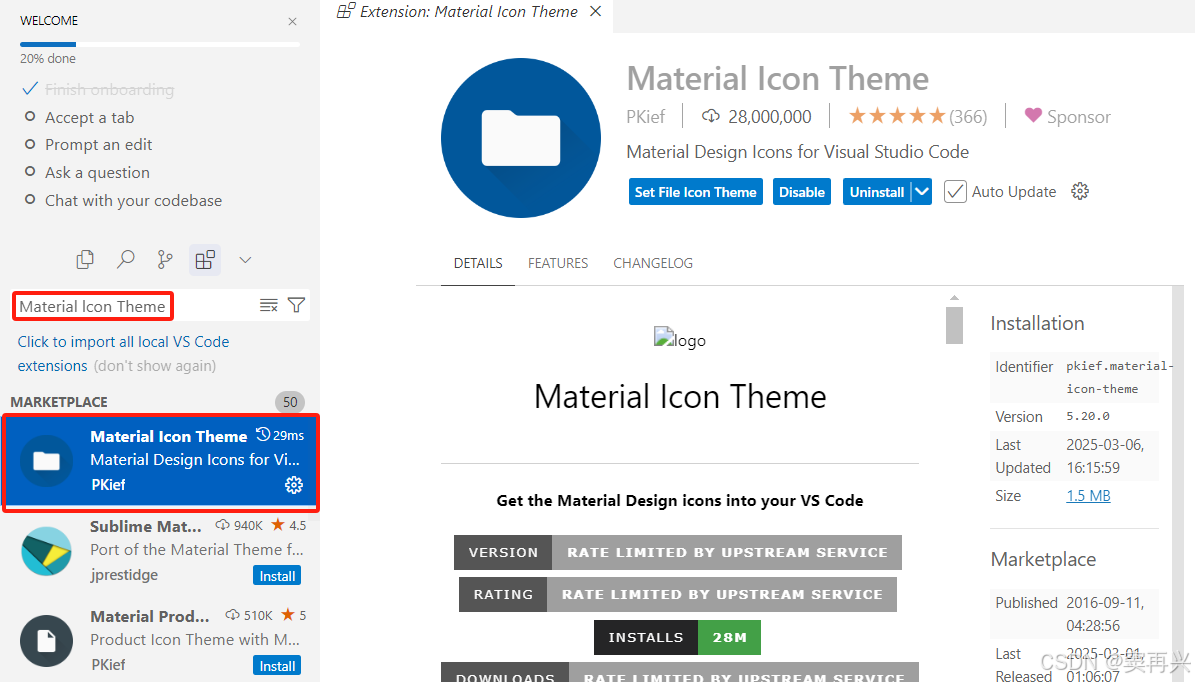
Task: Switch to the DETAILS tab
Action: 478,263
